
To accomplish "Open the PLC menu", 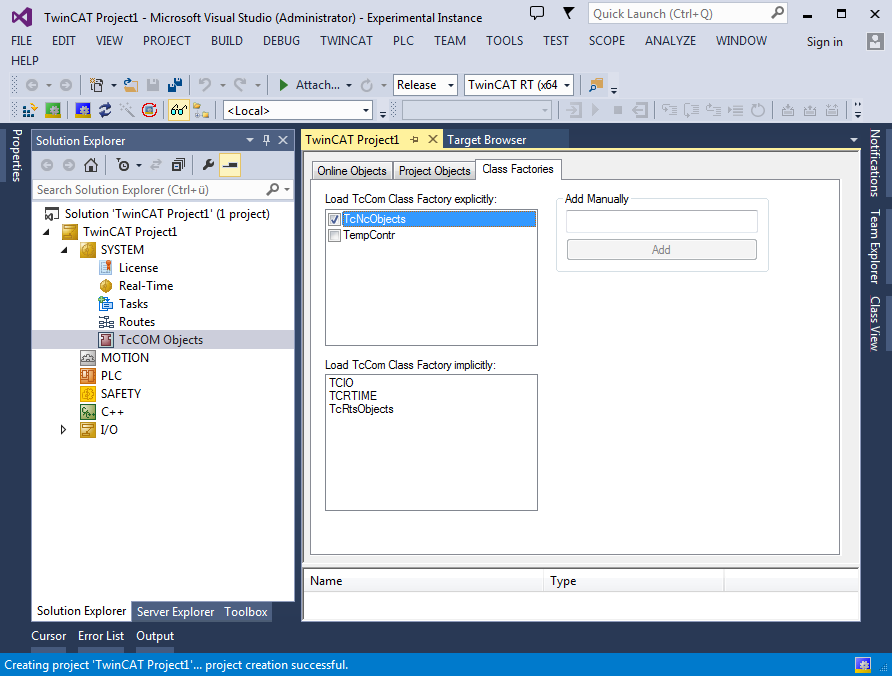I will pyautogui.click(x=403, y=41).
